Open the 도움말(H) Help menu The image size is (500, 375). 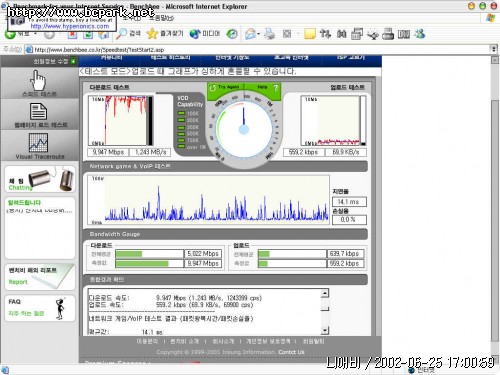pyautogui.click(x=161, y=18)
